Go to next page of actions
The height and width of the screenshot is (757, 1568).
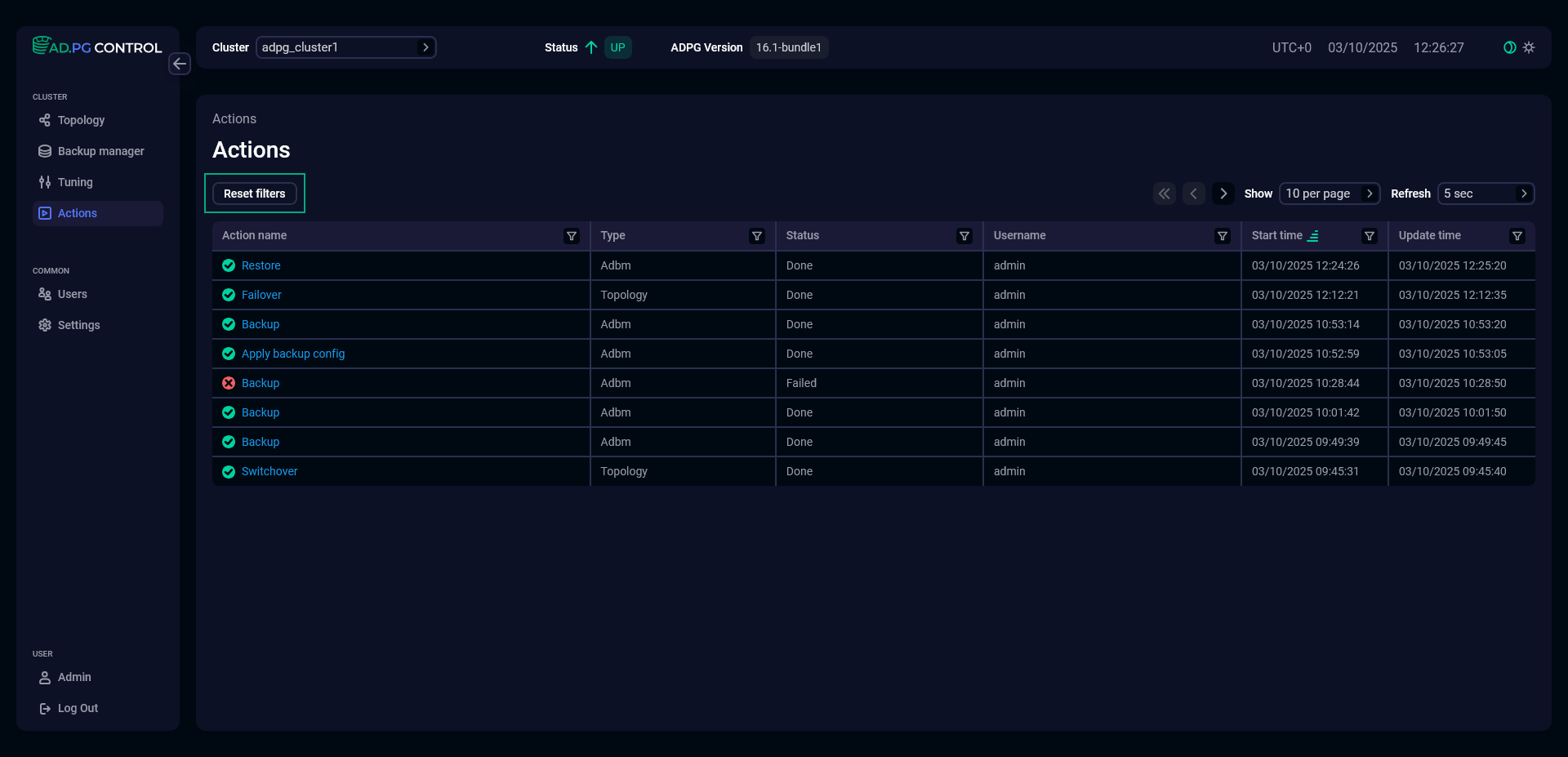point(1223,194)
